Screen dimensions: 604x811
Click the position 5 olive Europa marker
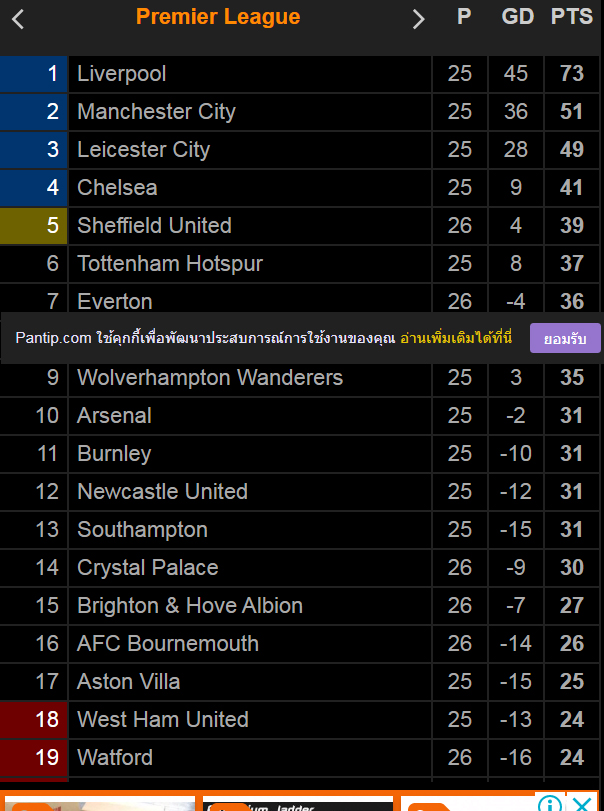point(34,226)
